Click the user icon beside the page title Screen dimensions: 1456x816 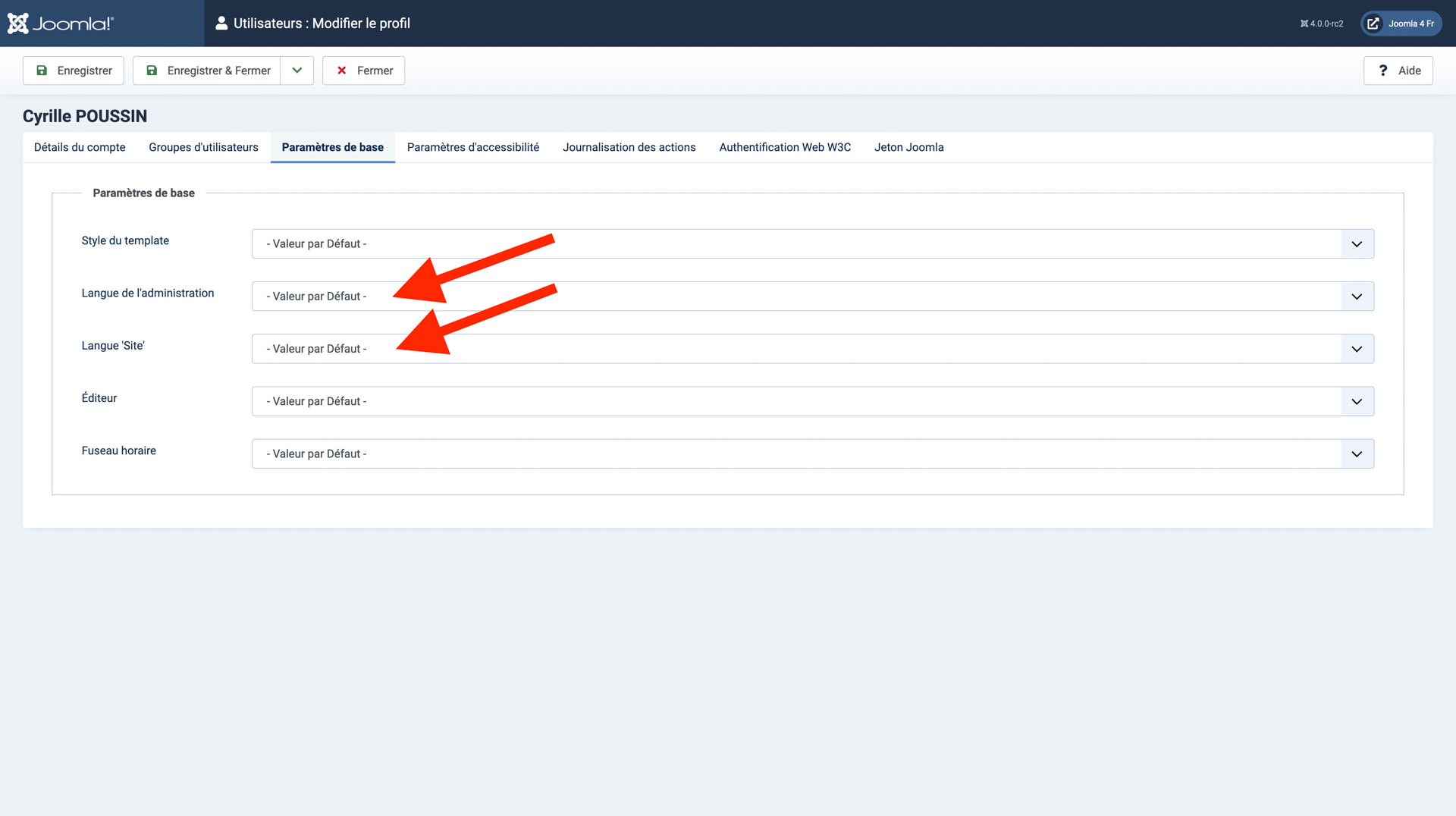coord(221,24)
